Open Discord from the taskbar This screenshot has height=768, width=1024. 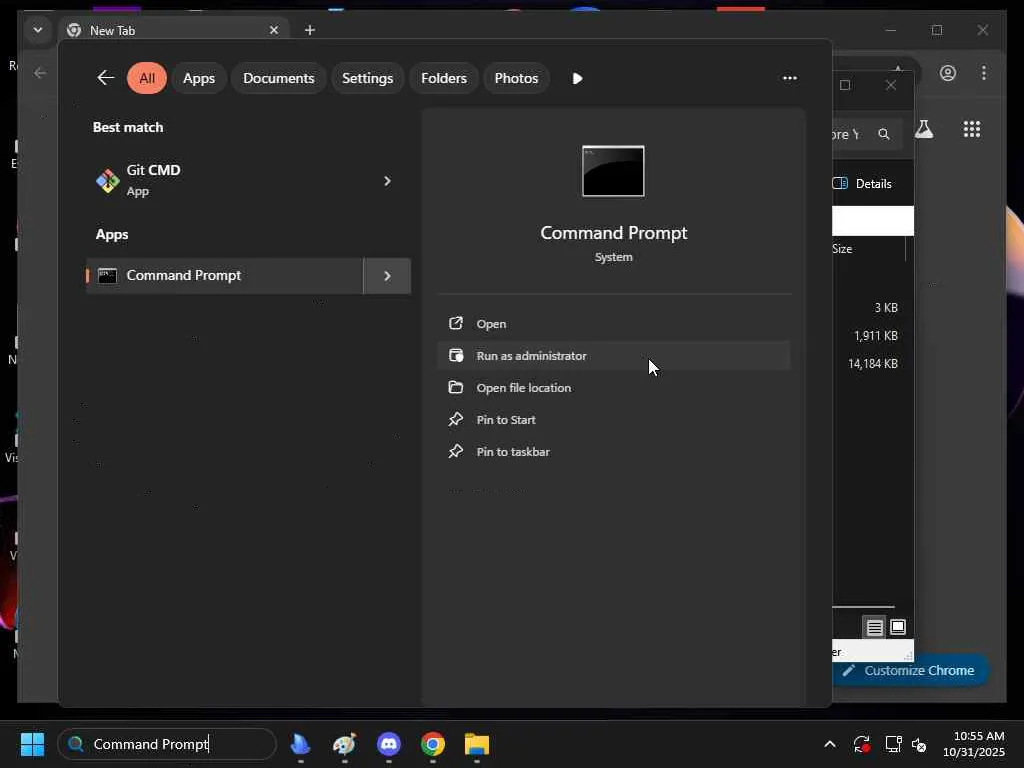click(x=389, y=744)
